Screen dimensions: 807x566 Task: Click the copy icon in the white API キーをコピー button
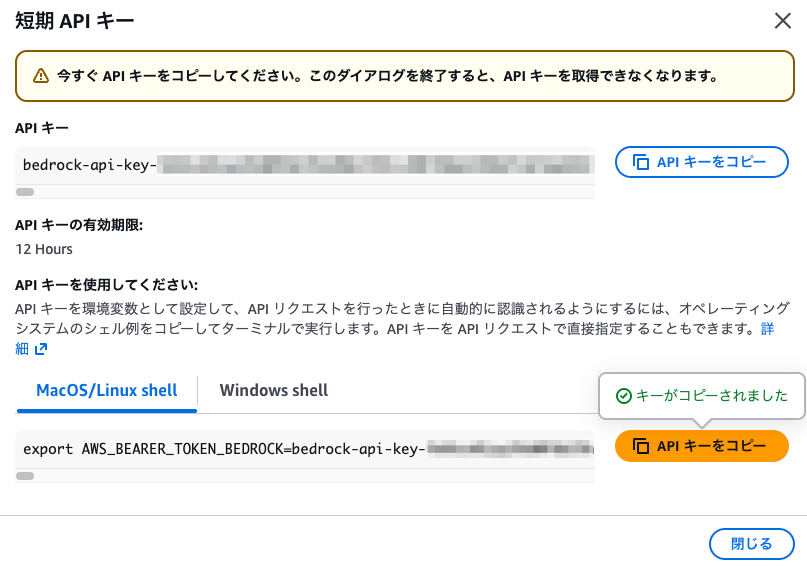(x=641, y=162)
